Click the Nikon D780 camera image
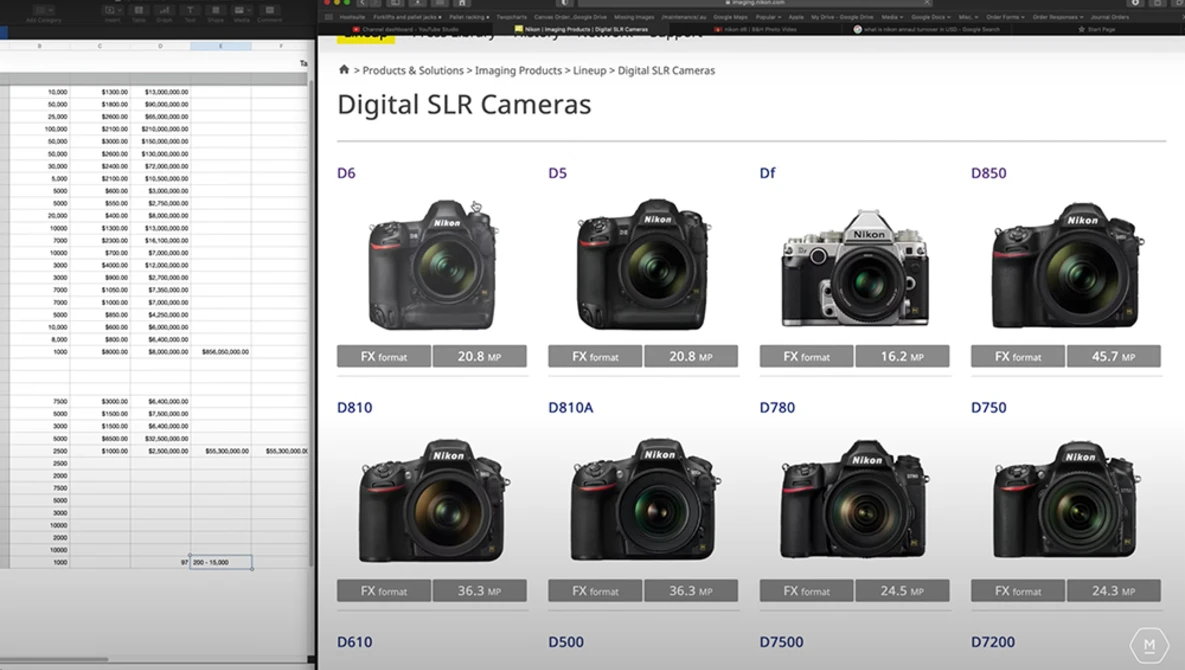The width and height of the screenshot is (1185, 670). 854,500
